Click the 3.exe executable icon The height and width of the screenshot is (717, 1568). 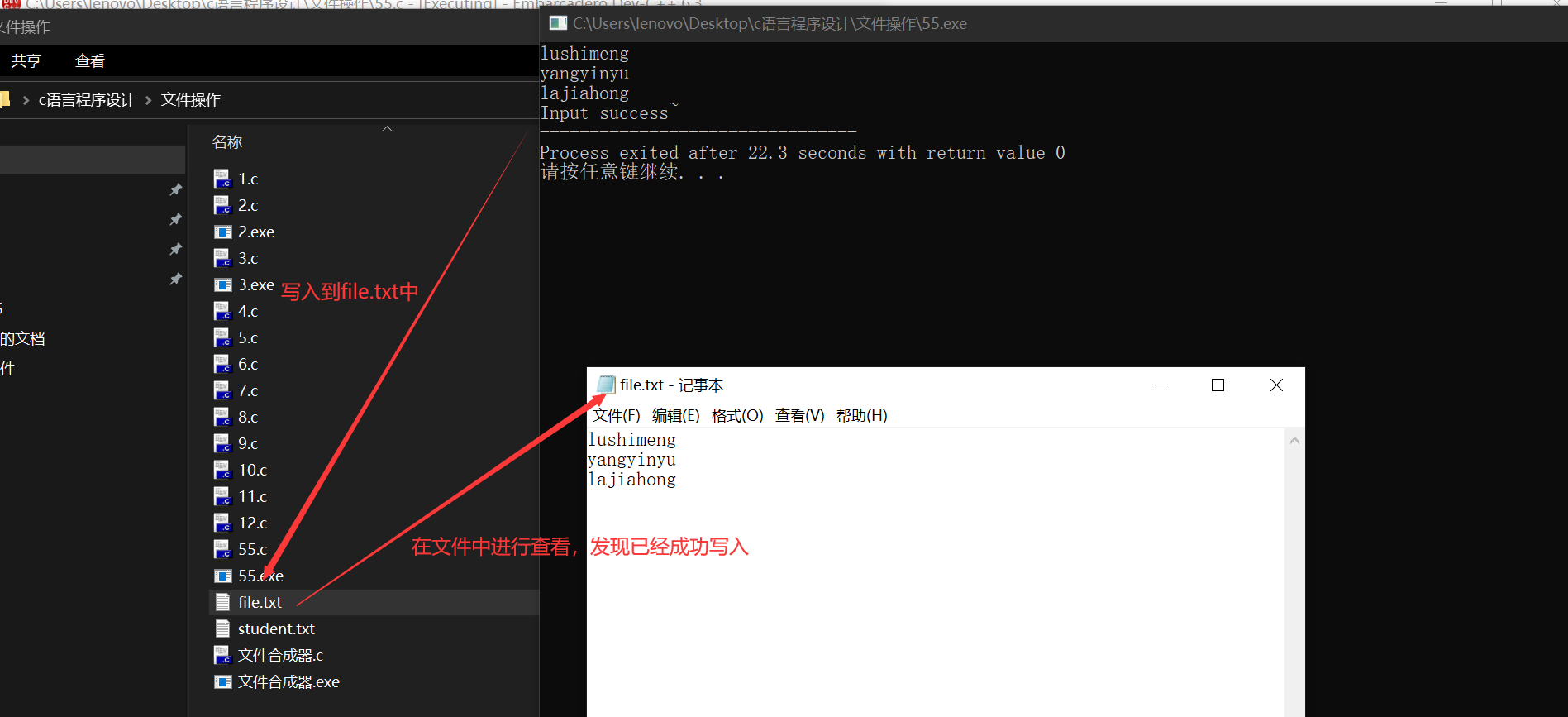pyautogui.click(x=222, y=284)
